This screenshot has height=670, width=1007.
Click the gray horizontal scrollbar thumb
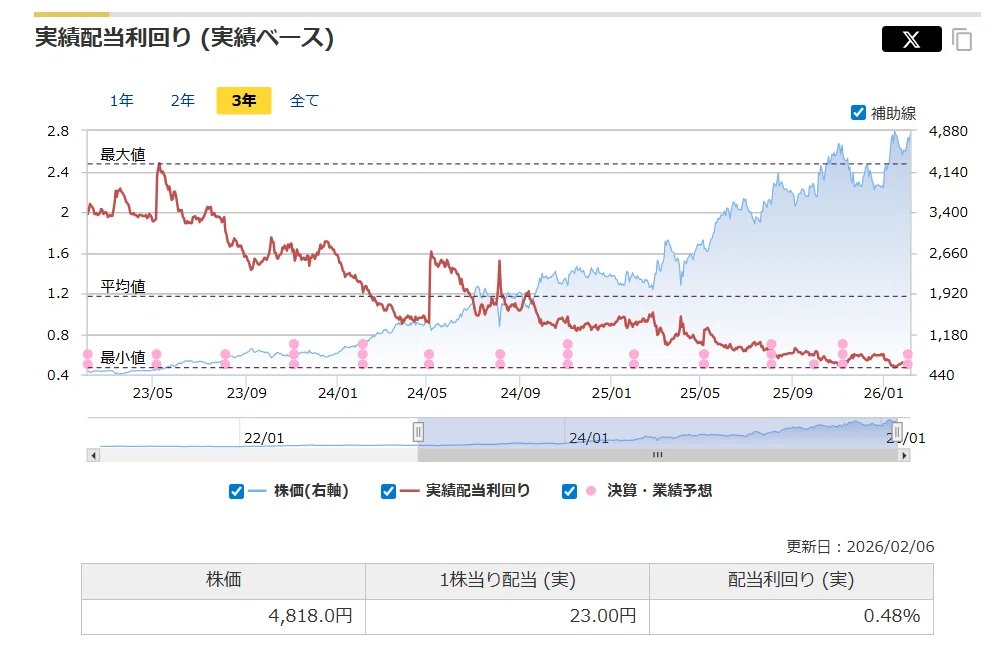point(658,455)
